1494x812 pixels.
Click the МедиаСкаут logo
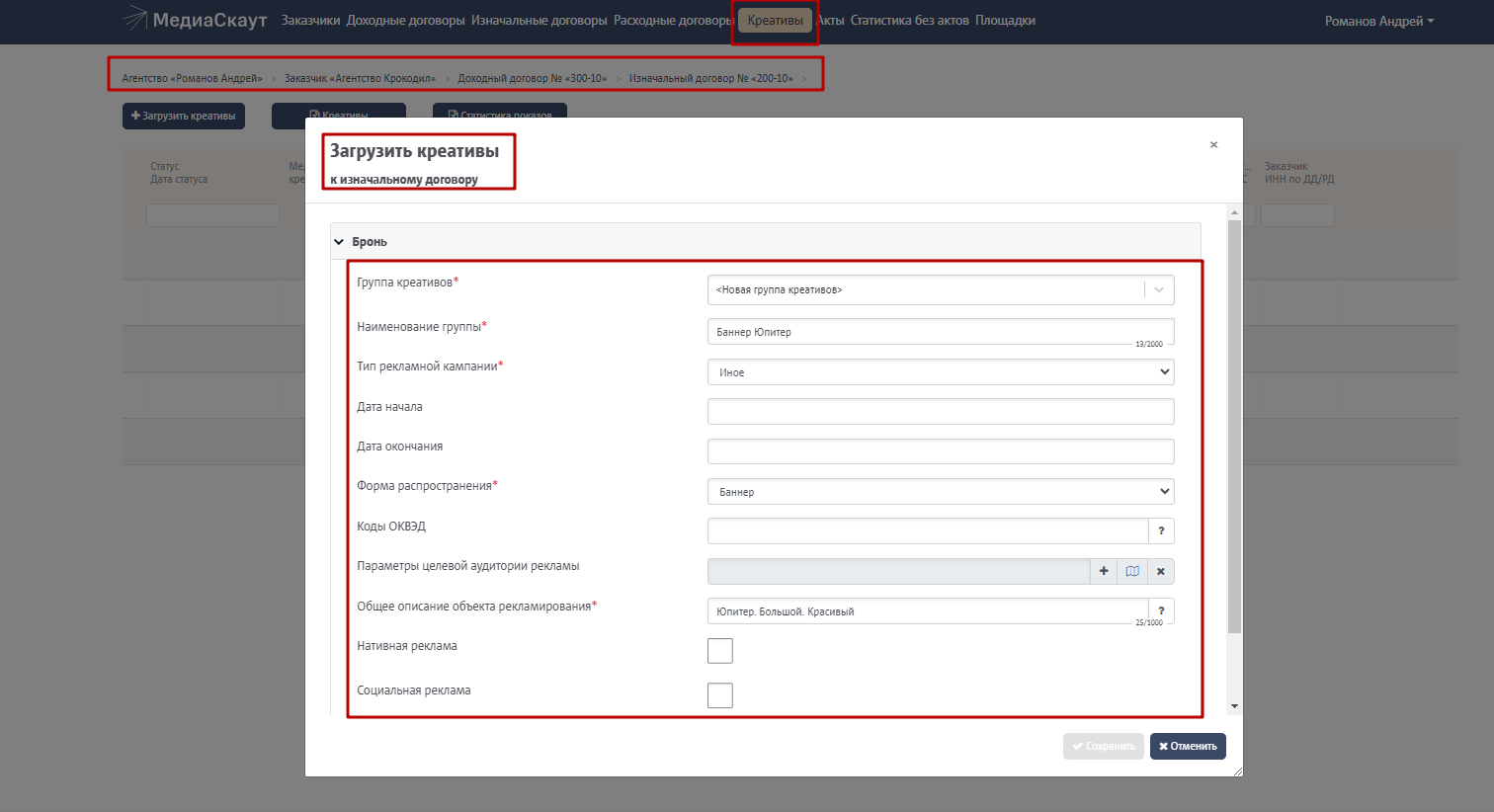(x=195, y=20)
